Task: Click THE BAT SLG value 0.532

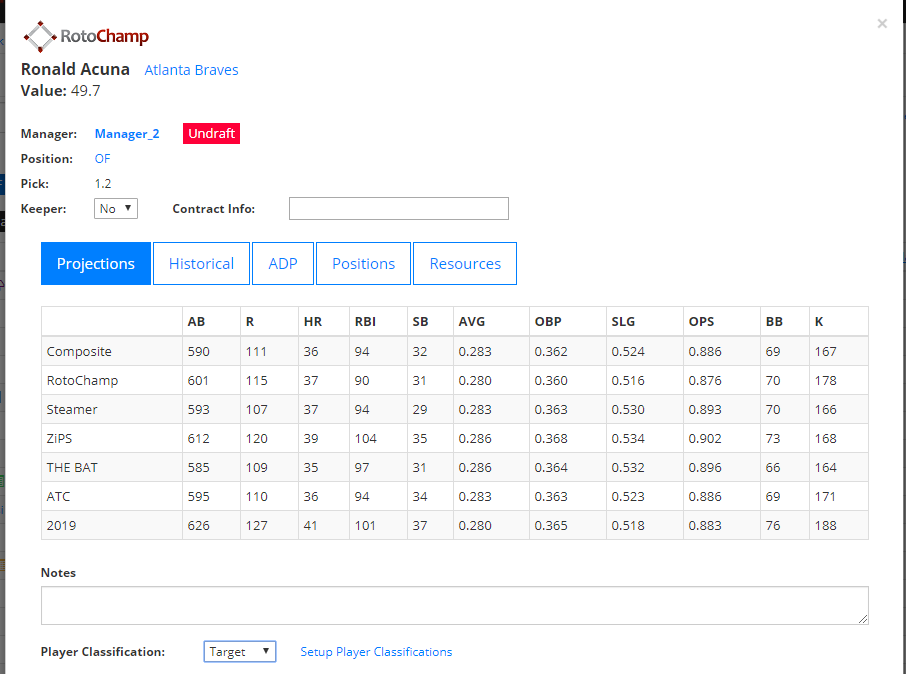Action: 627,467
